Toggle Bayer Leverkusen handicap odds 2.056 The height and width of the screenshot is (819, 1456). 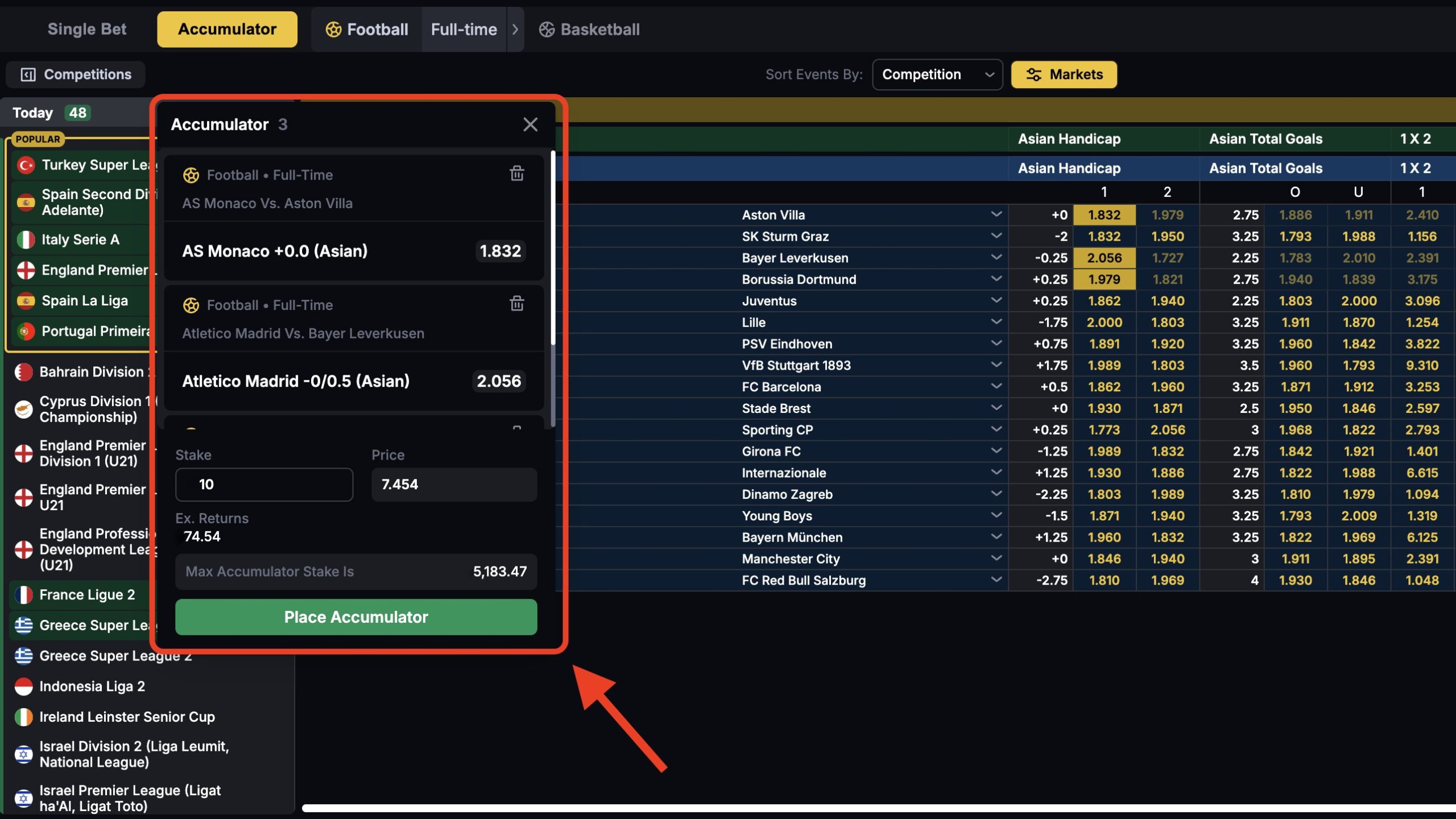coord(1104,258)
